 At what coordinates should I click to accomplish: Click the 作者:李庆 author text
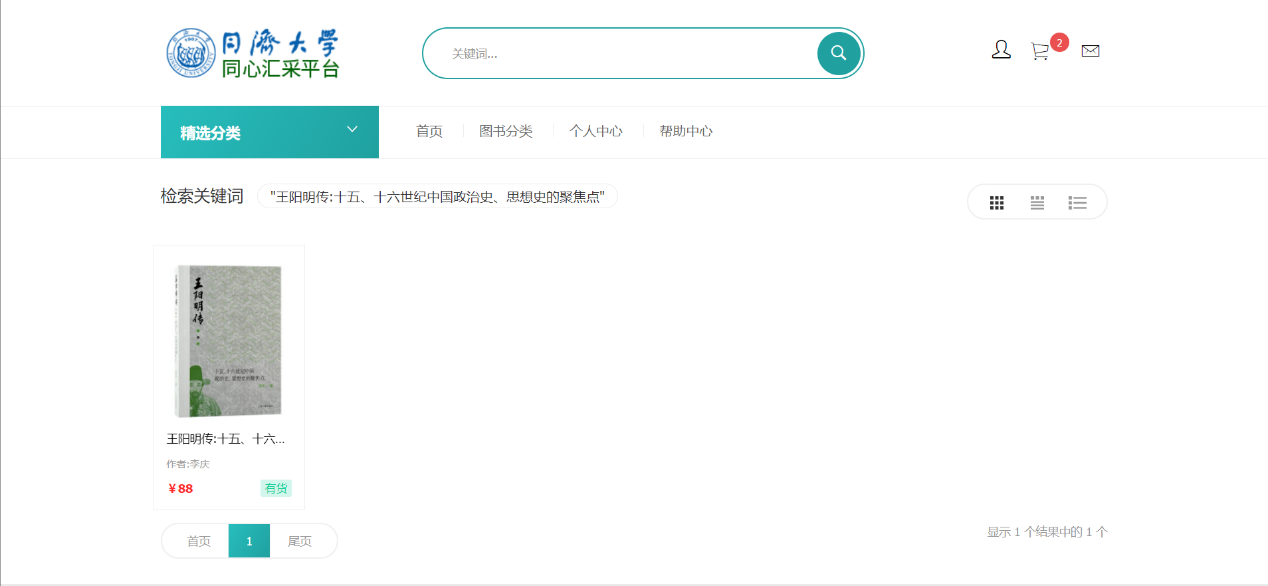(188, 464)
